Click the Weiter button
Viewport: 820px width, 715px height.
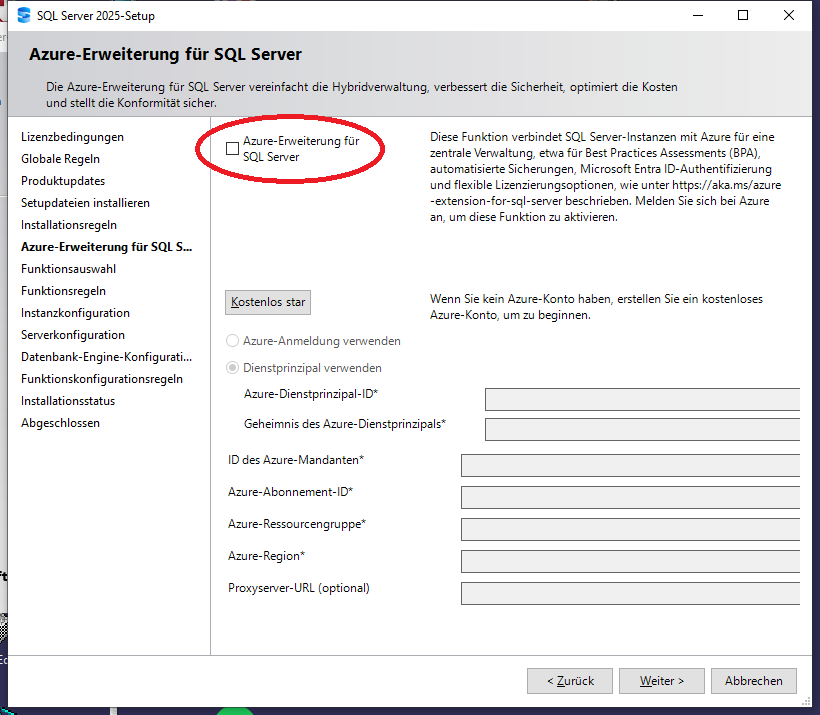tap(662, 681)
